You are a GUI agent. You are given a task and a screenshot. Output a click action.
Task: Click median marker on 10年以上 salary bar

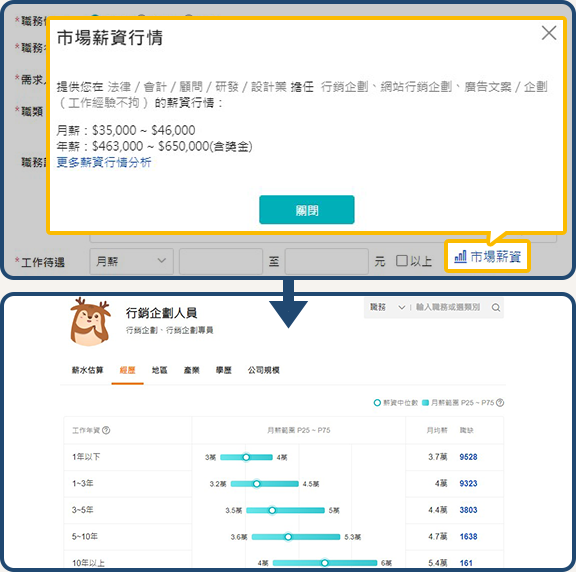(x=325, y=563)
